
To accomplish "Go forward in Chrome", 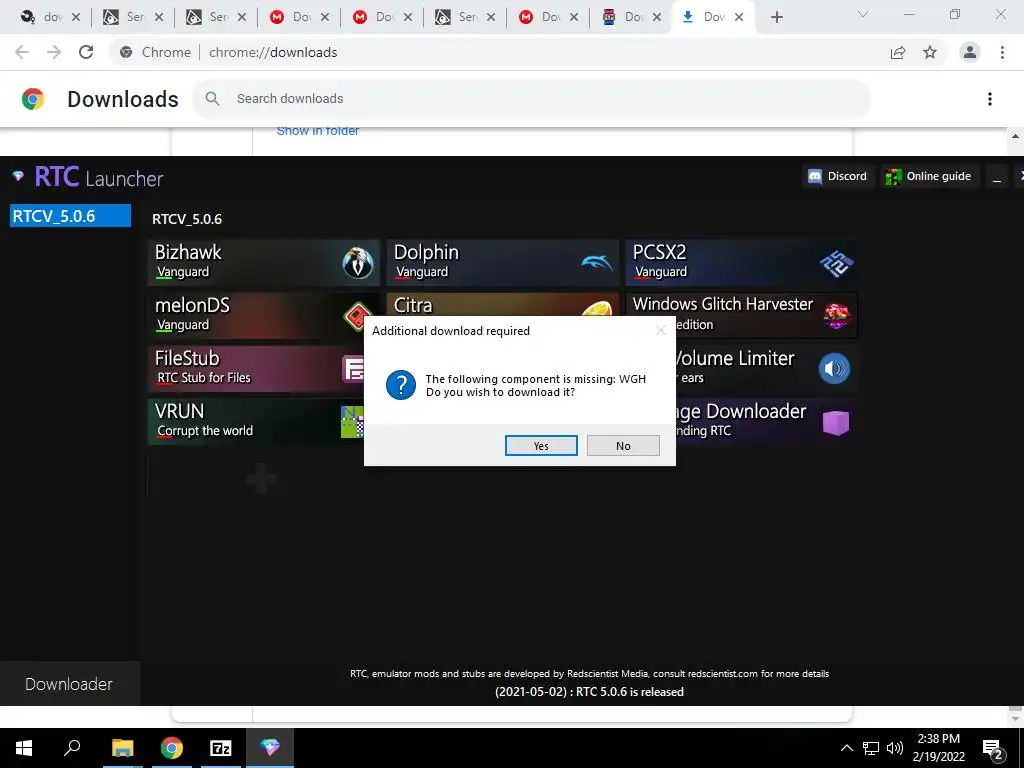I will coord(54,52).
